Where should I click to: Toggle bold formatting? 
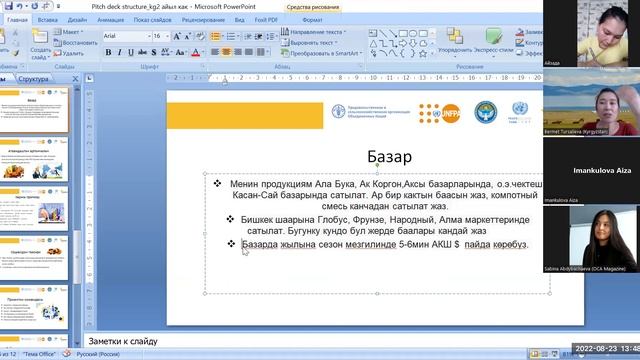tap(108, 52)
